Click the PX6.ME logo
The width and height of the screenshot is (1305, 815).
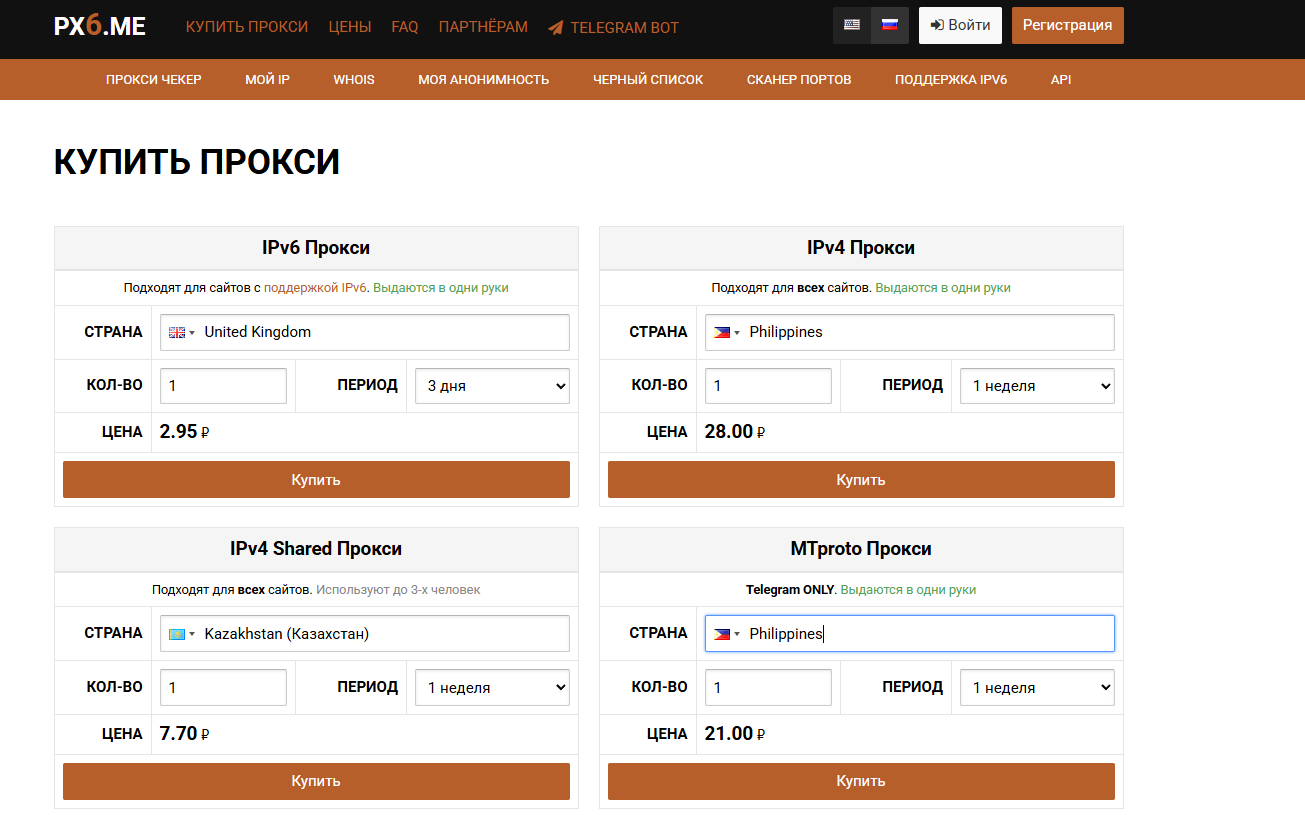point(99,26)
